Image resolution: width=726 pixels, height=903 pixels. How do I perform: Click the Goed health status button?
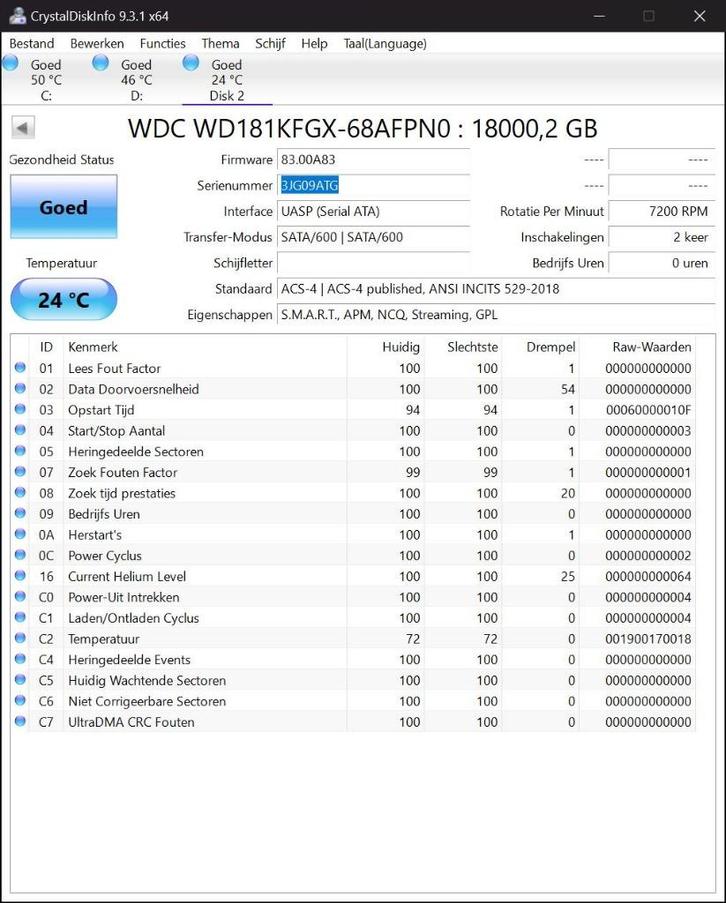click(x=63, y=207)
